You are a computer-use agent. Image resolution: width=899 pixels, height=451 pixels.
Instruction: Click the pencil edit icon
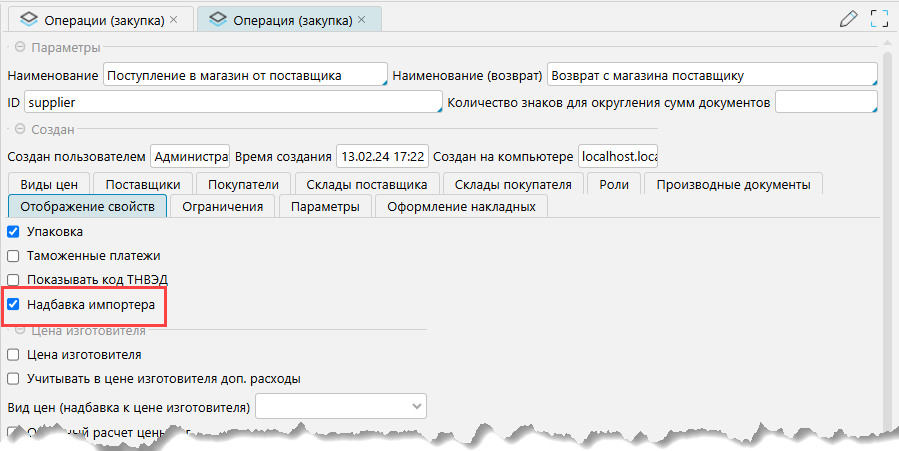pyautogui.click(x=849, y=18)
